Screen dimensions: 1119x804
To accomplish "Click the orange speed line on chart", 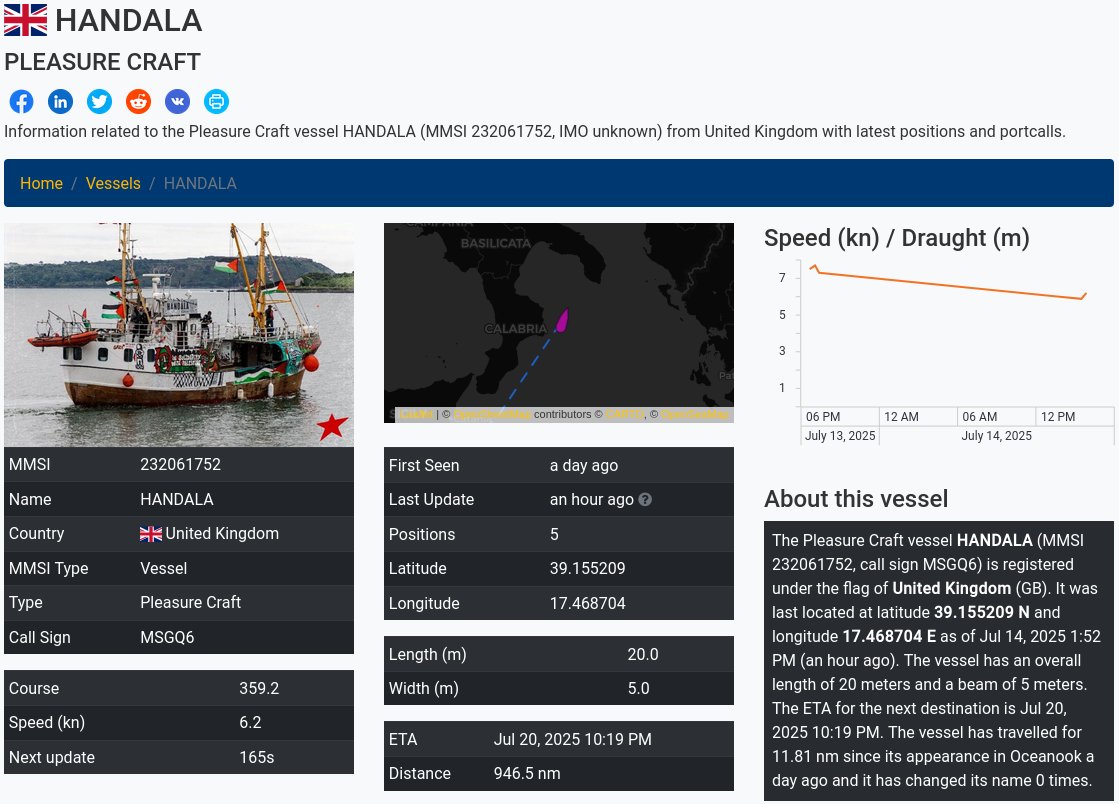I will [x=949, y=285].
